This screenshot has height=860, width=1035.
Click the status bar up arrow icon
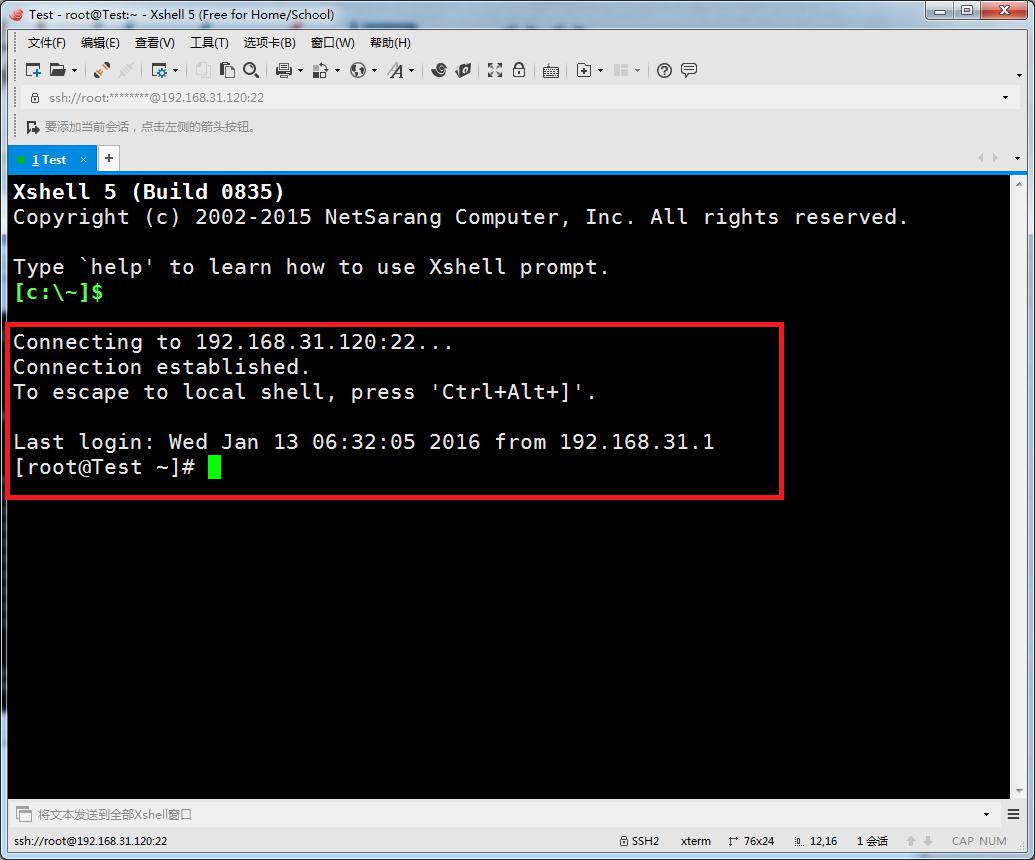click(911, 841)
